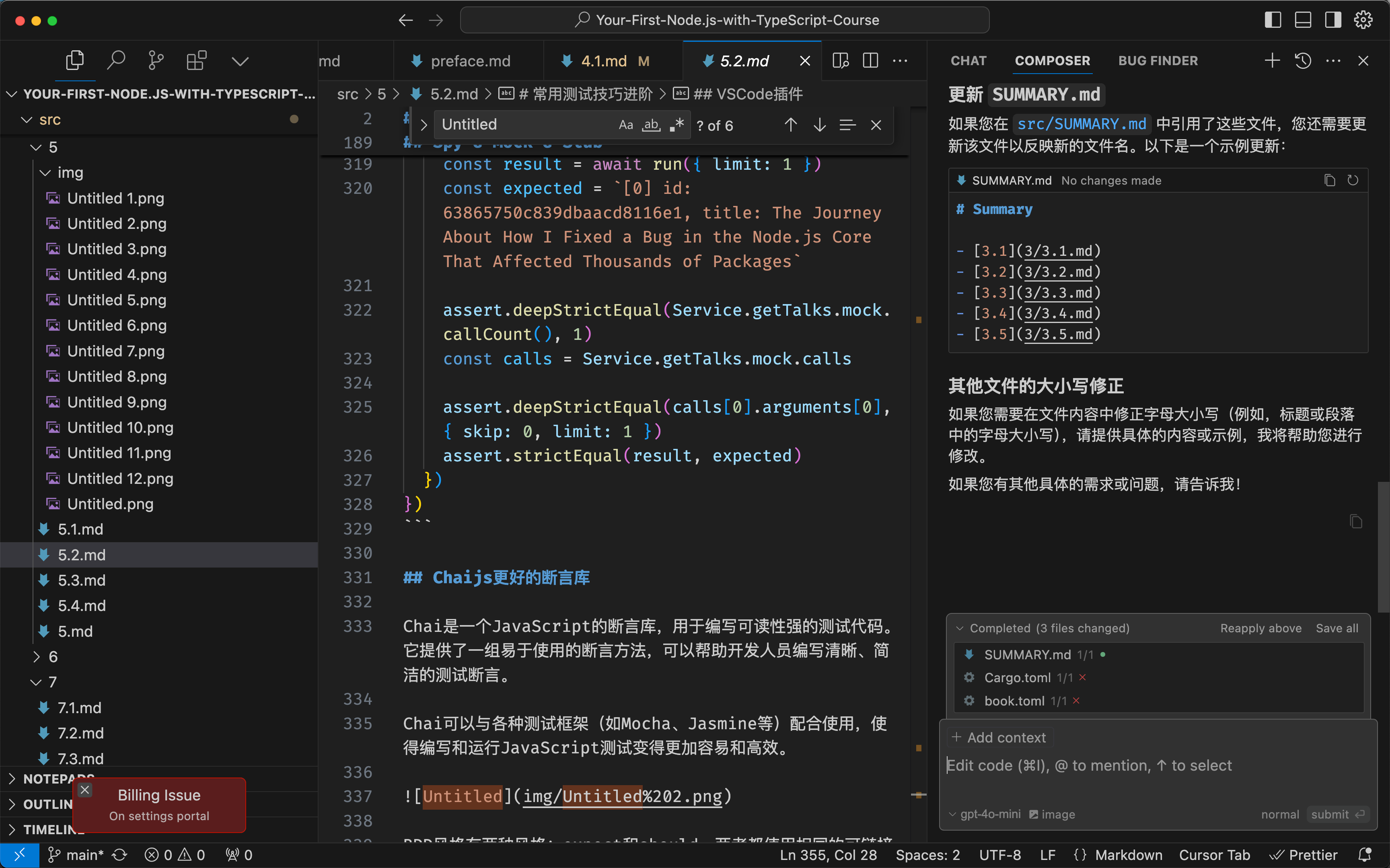Image resolution: width=1390 pixels, height=868 pixels.
Task: Collapse the src folder
Action: (26, 120)
